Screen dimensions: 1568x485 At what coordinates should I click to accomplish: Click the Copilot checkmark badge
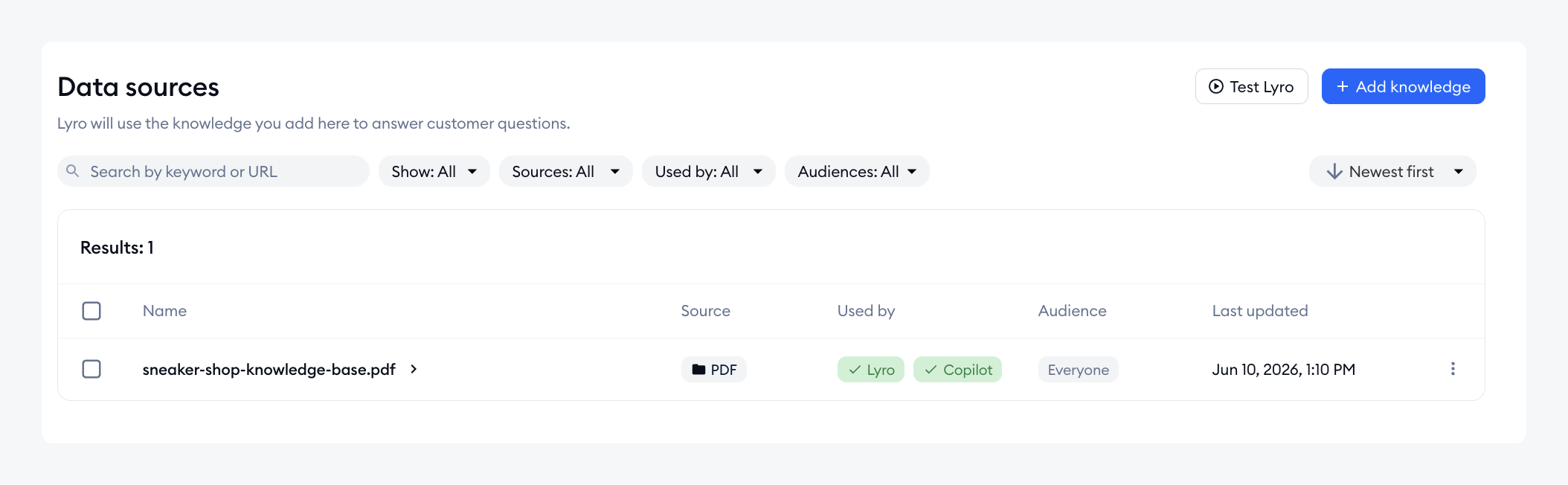[x=957, y=370]
